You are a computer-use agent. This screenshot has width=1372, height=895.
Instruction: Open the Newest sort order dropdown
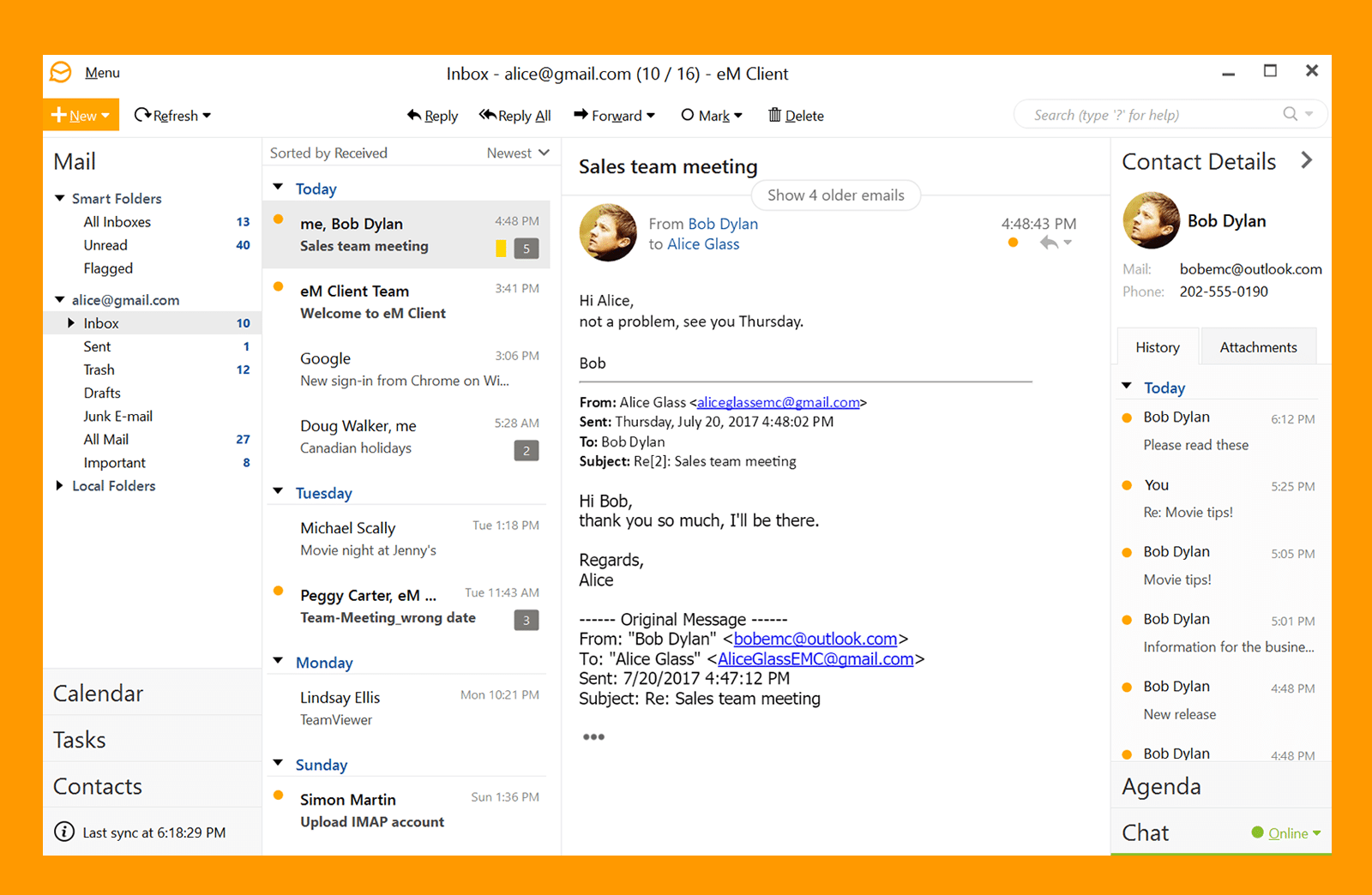(517, 153)
